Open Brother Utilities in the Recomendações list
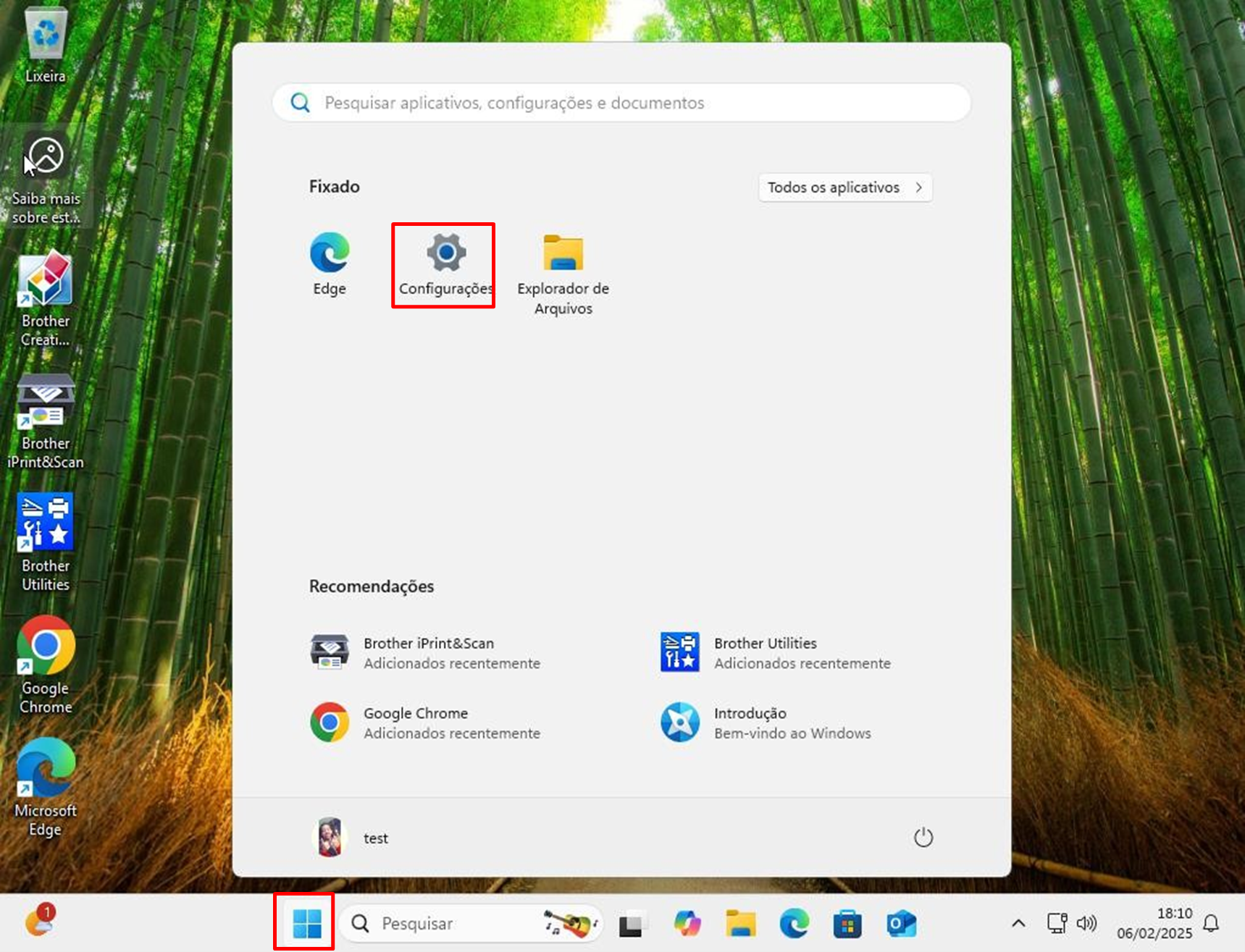1245x952 pixels. [x=776, y=652]
